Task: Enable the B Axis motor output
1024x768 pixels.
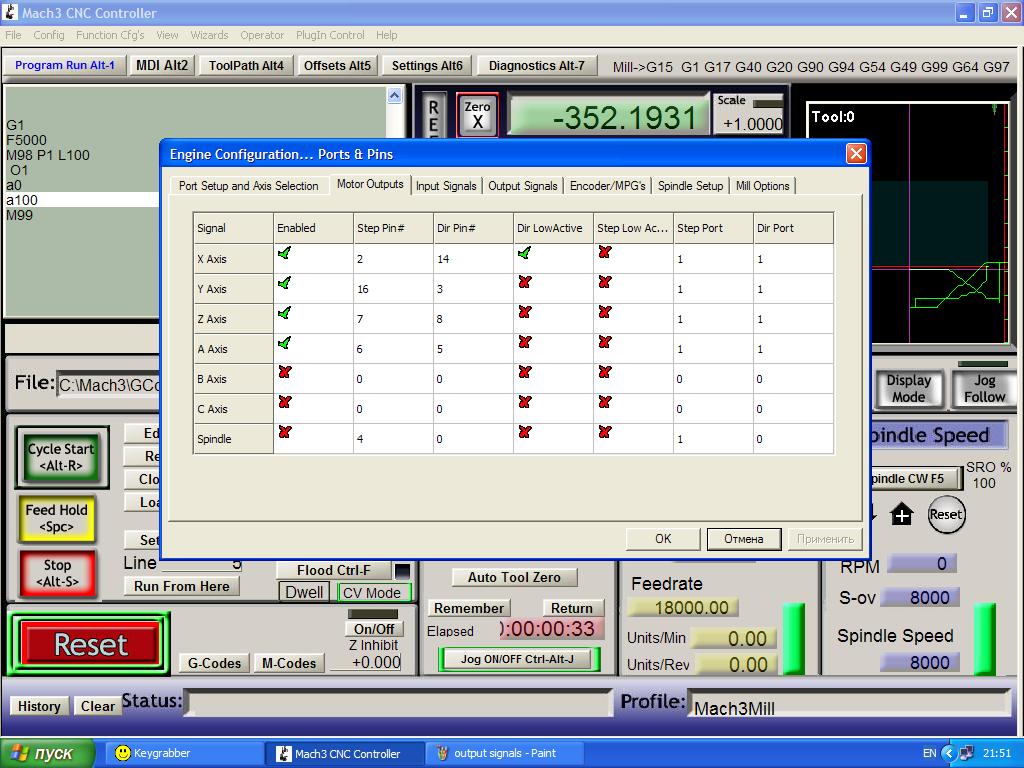Action: tap(284, 372)
